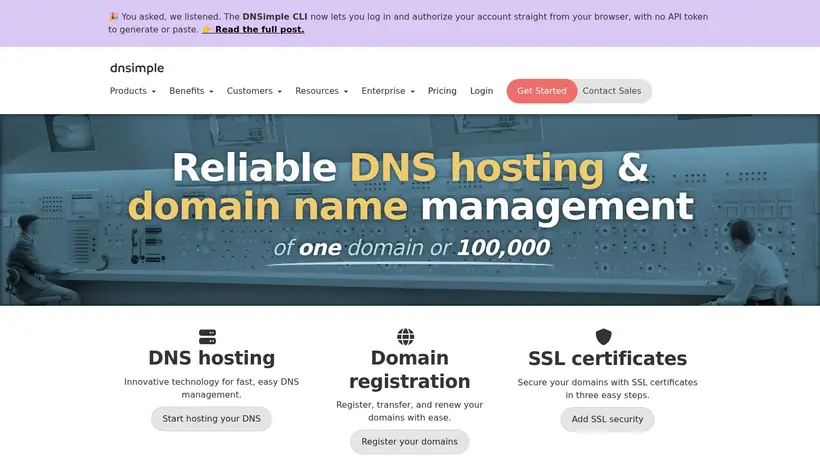
Task: Click the Domain registration heading
Action: [409, 370]
